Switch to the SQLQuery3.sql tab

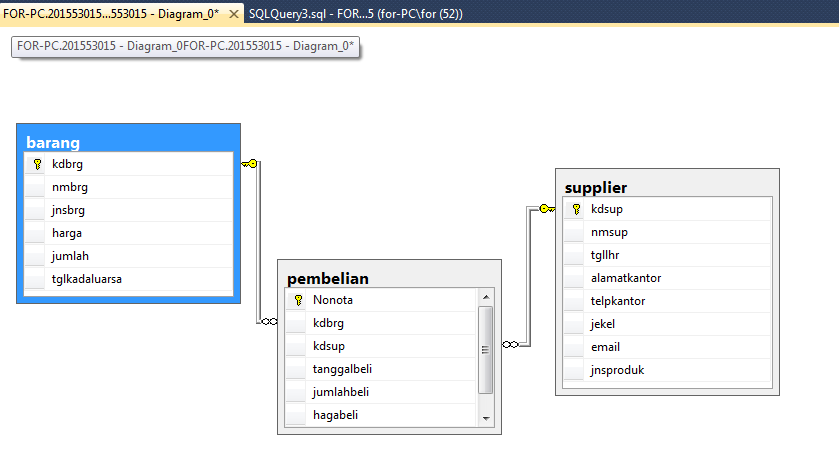point(356,14)
